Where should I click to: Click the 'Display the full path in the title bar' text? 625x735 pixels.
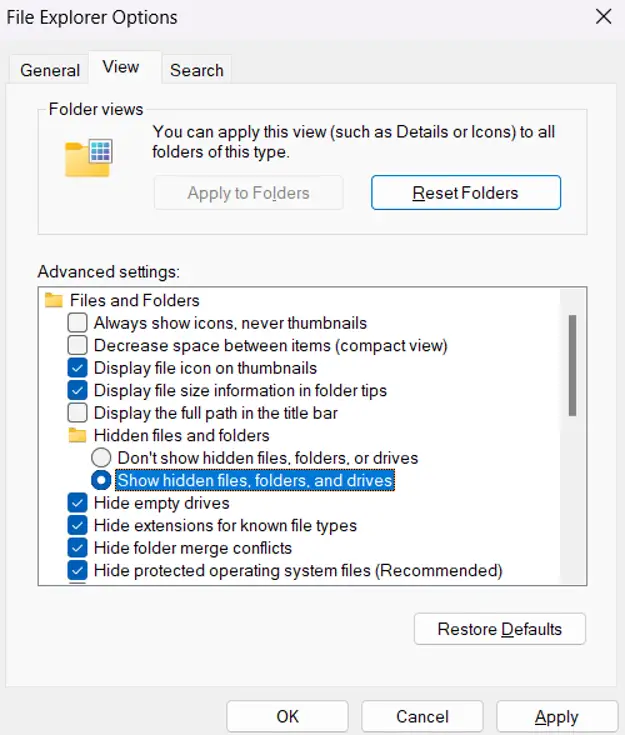[216, 413]
